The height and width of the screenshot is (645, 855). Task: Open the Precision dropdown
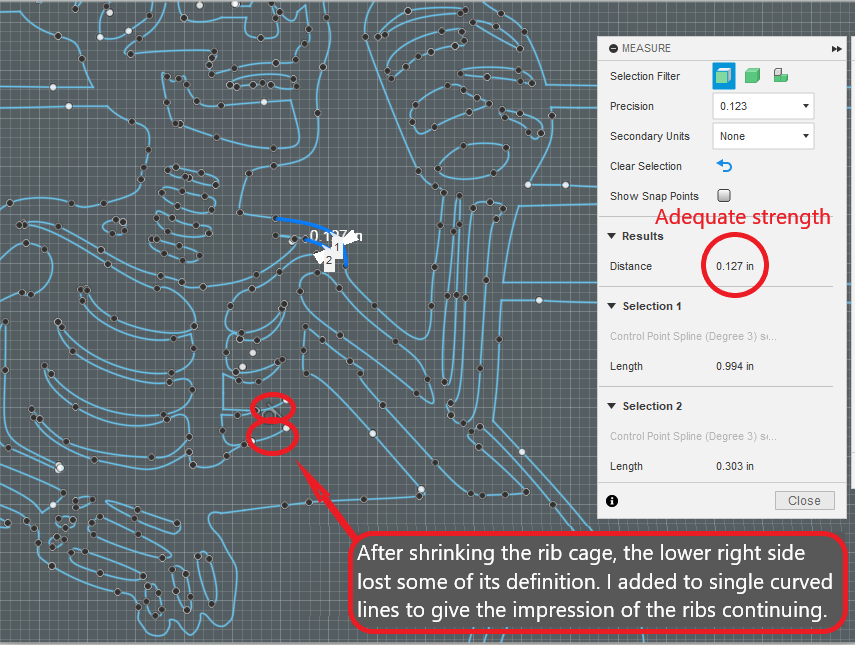763,106
